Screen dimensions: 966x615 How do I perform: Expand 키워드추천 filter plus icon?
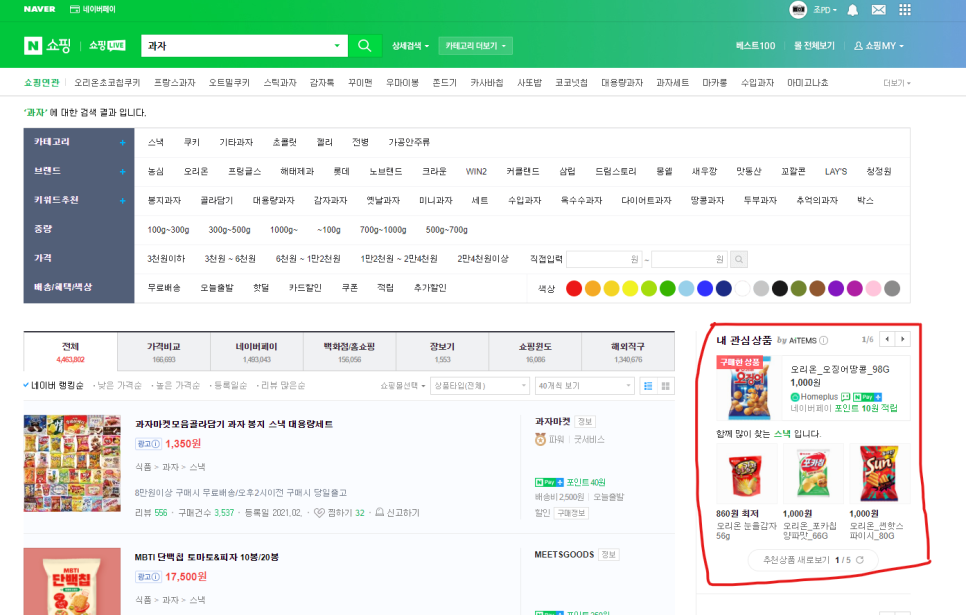click(x=123, y=200)
